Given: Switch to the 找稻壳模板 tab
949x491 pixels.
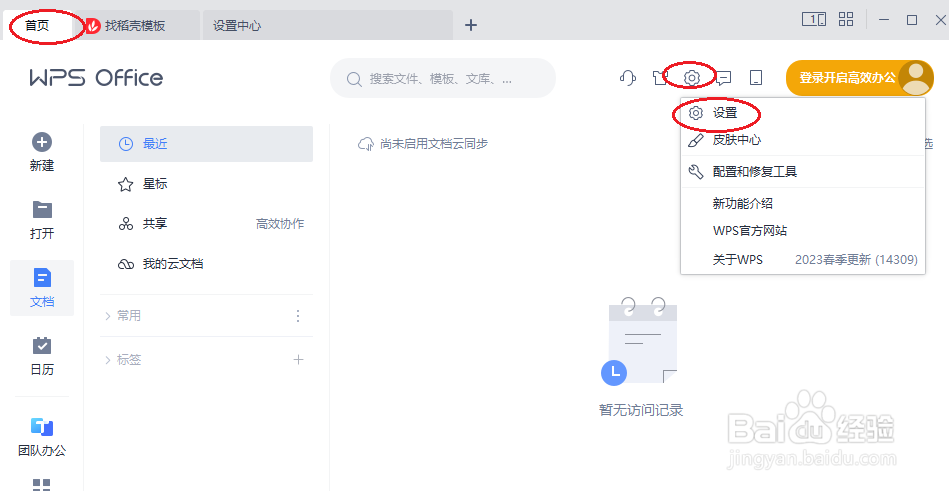Looking at the screenshot, I should pyautogui.click(x=138, y=26).
